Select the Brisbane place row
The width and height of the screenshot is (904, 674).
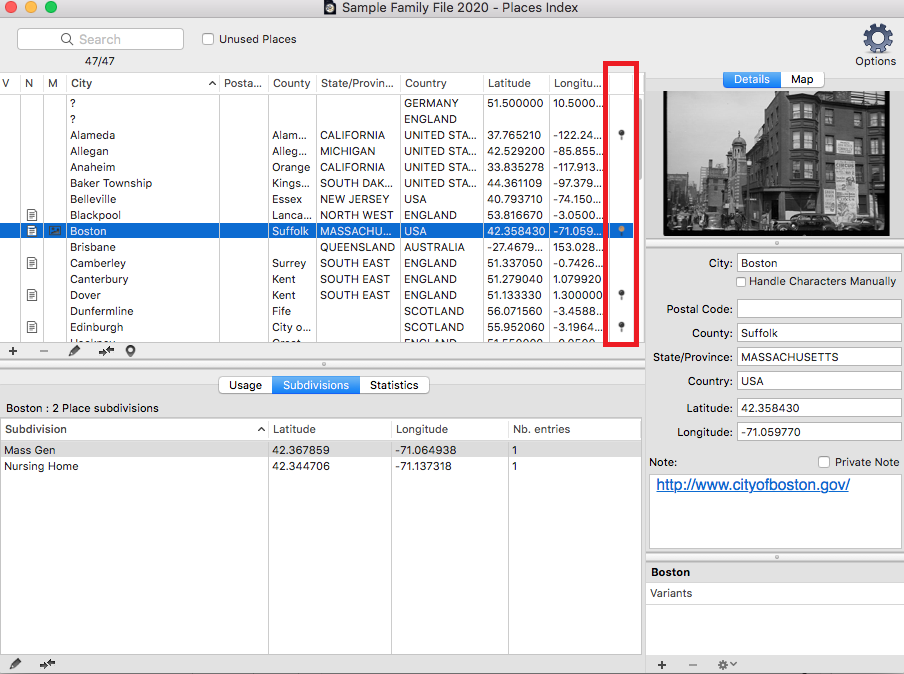316,247
